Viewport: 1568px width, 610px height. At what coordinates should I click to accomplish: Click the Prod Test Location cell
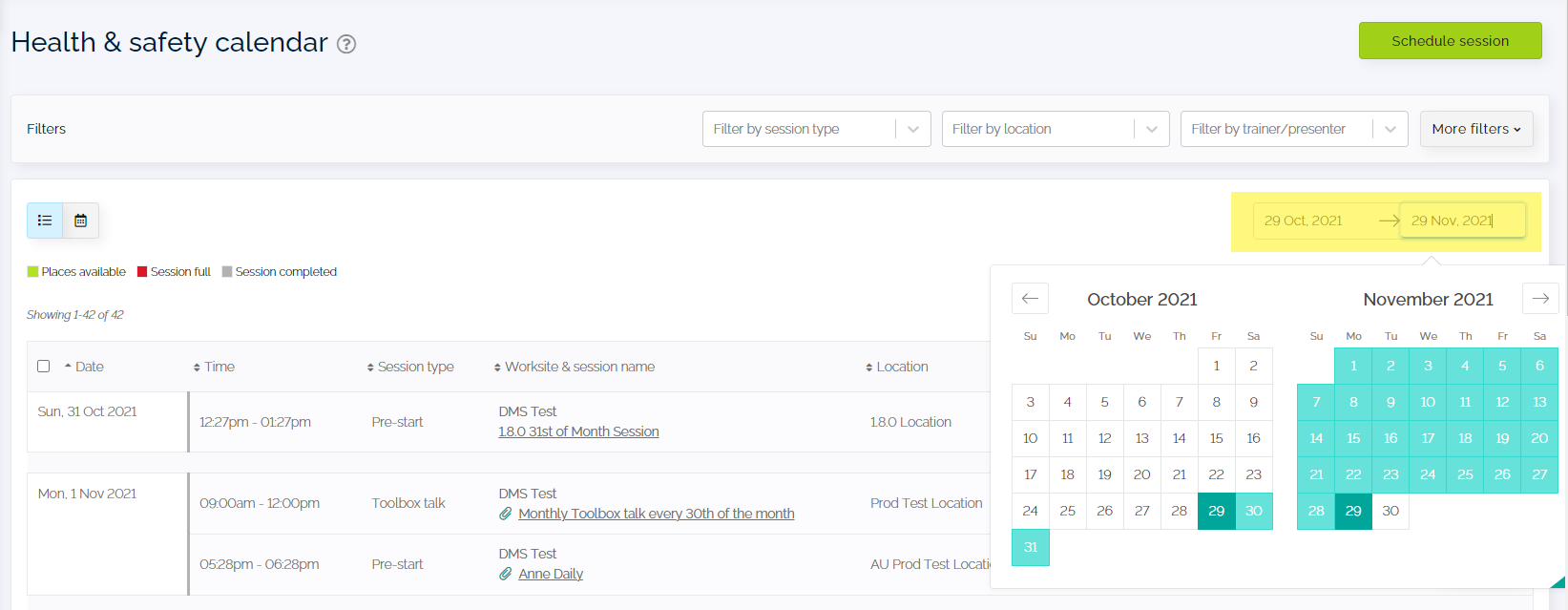[926, 503]
